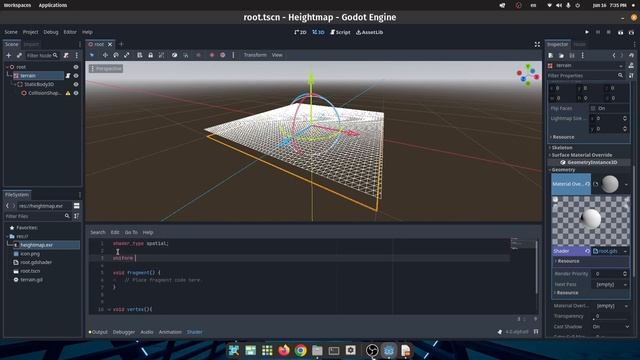Open shader editor Go To menu
The height and width of the screenshot is (360, 640).
click(131, 232)
